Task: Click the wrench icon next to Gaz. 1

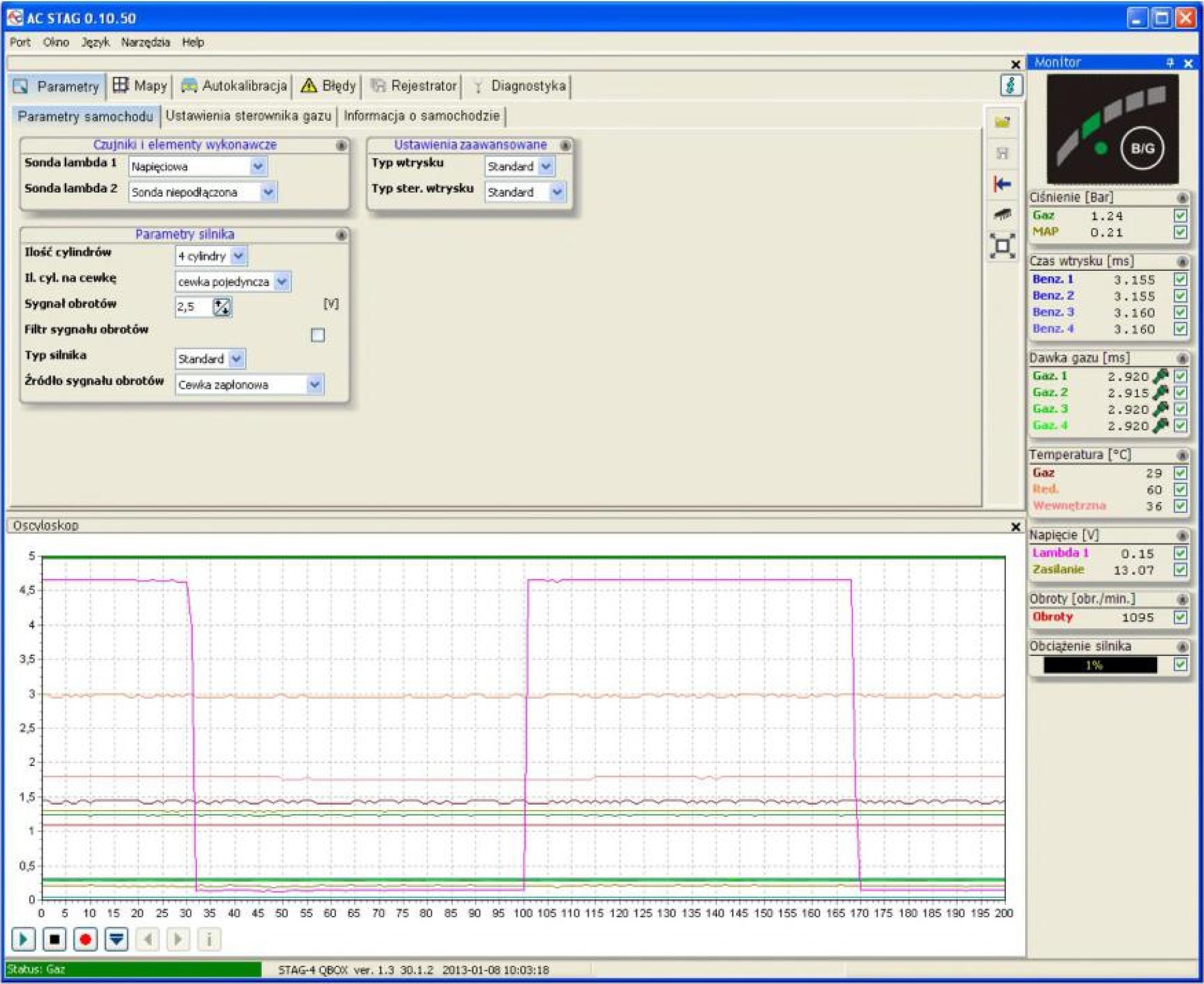Action: pos(1160,376)
